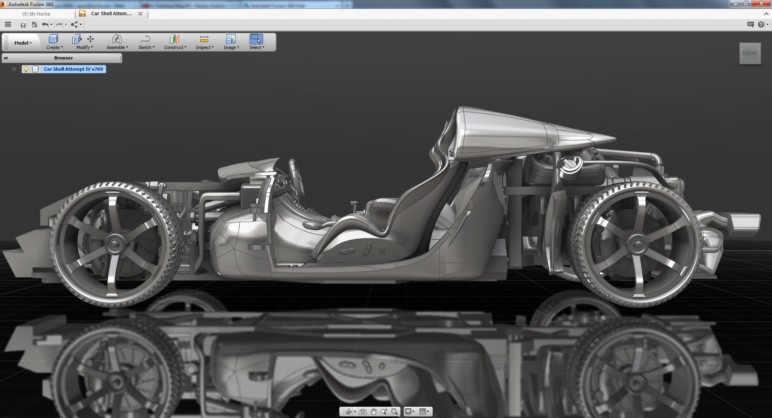Click the Construct plane icon

click(x=174, y=39)
